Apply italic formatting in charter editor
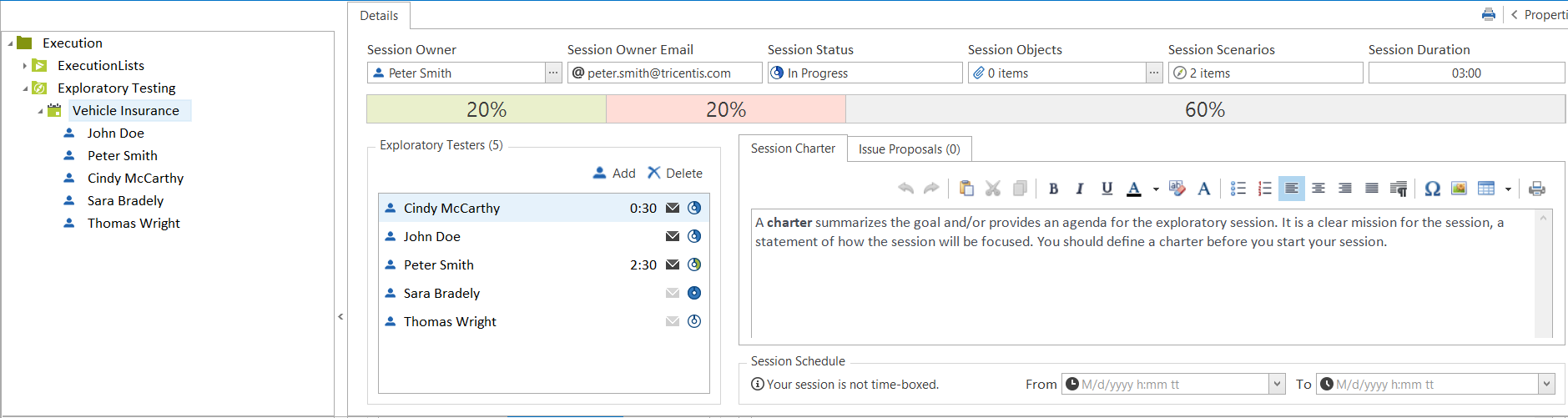 pos(1080,189)
